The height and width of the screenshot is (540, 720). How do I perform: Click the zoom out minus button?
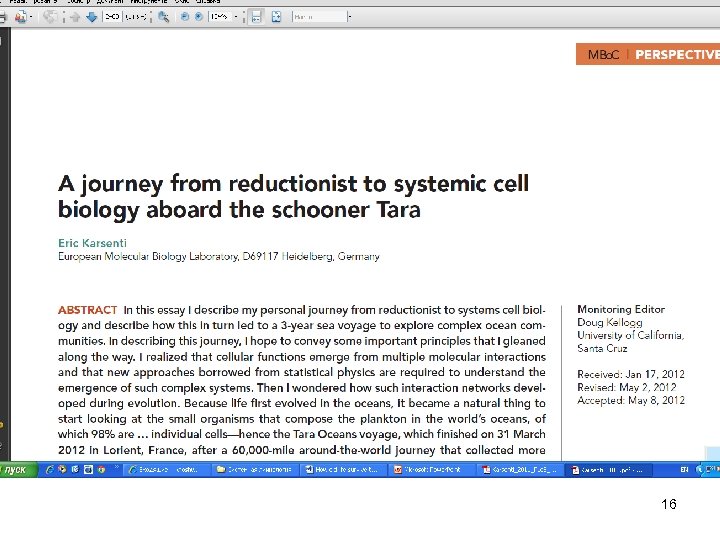click(185, 17)
